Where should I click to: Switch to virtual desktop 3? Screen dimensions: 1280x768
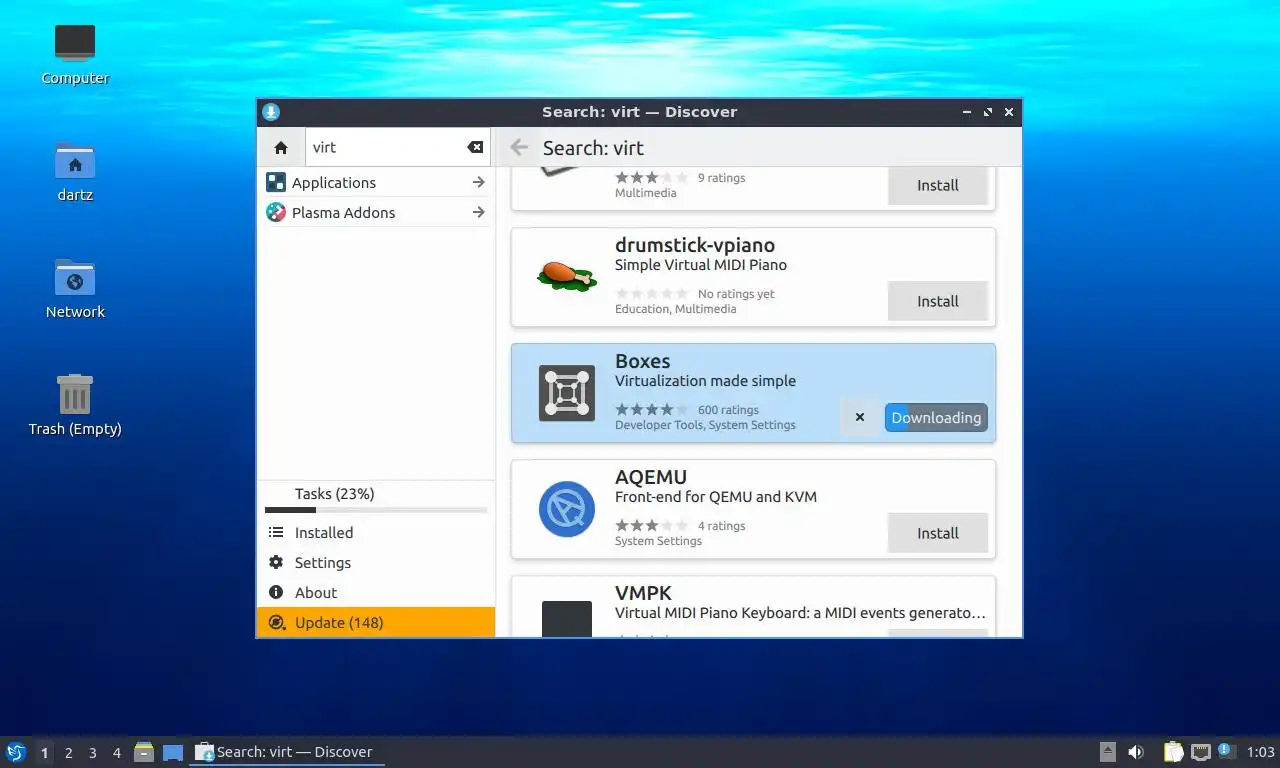coord(92,752)
